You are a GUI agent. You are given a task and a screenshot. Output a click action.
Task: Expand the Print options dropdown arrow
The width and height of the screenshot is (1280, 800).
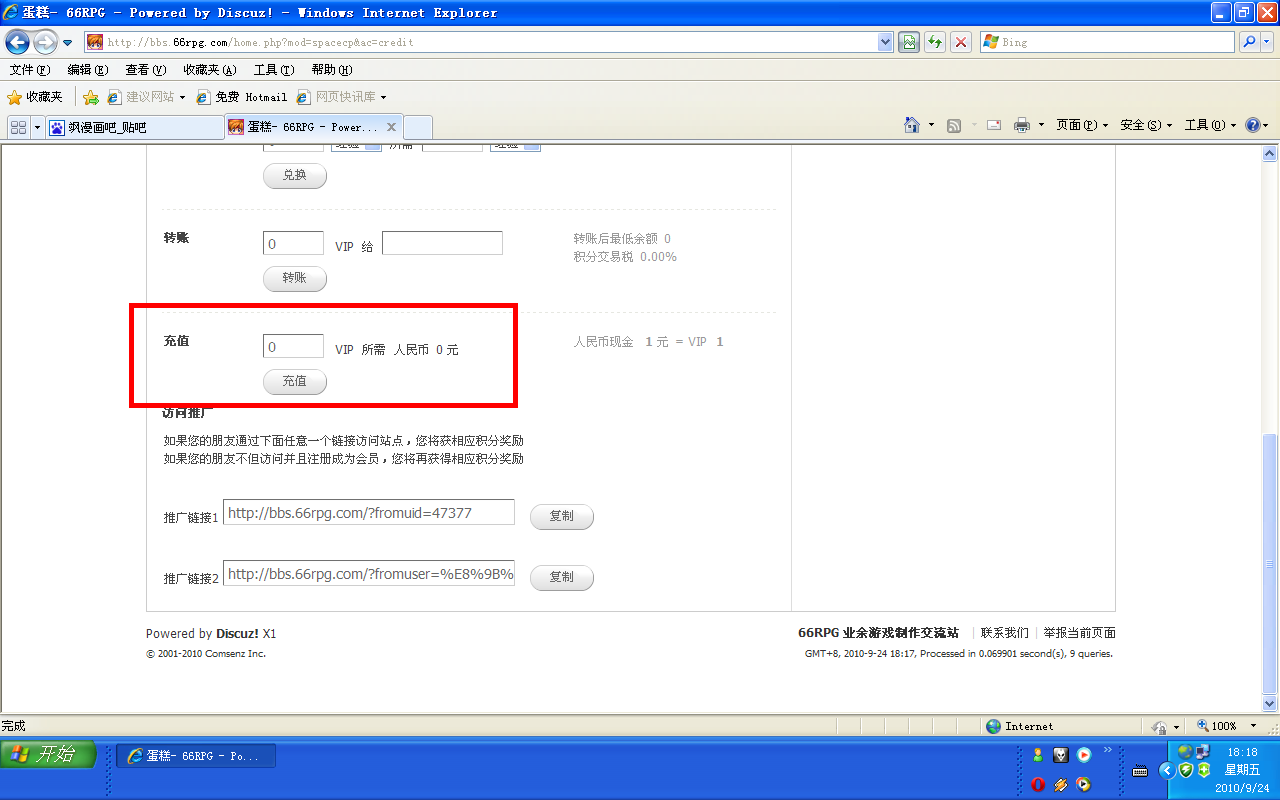click(1041, 125)
